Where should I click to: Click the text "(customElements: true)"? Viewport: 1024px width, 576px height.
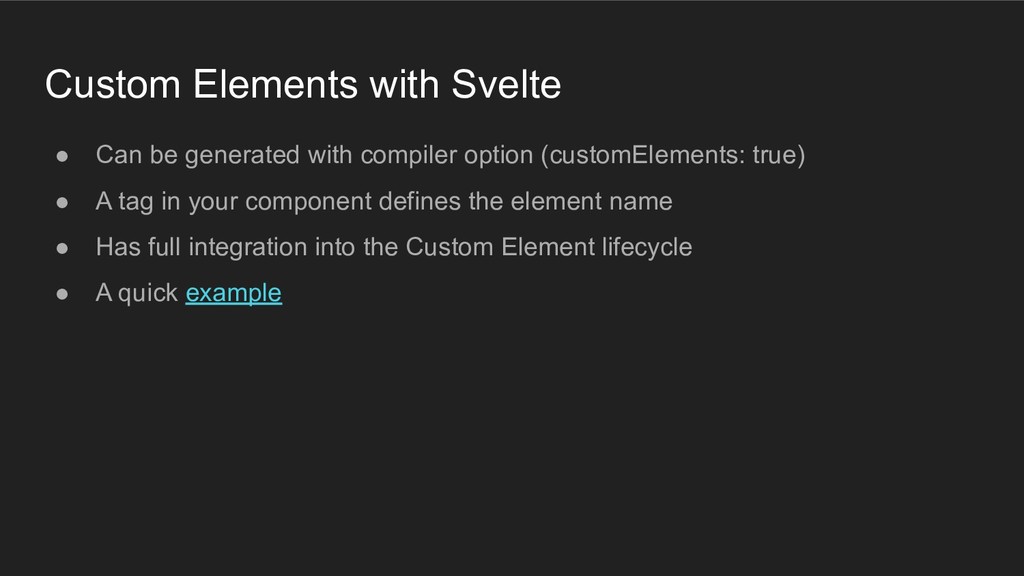pos(673,155)
